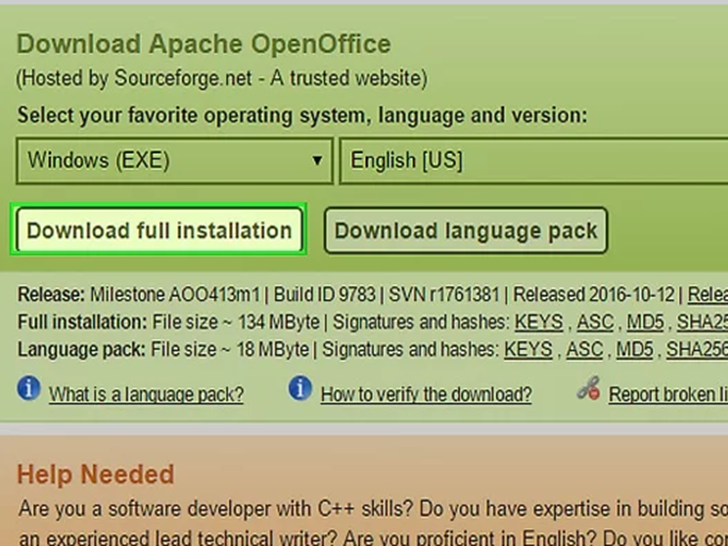Open the Windows (EXE) operating system dropdown
728x546 pixels.
click(x=174, y=160)
